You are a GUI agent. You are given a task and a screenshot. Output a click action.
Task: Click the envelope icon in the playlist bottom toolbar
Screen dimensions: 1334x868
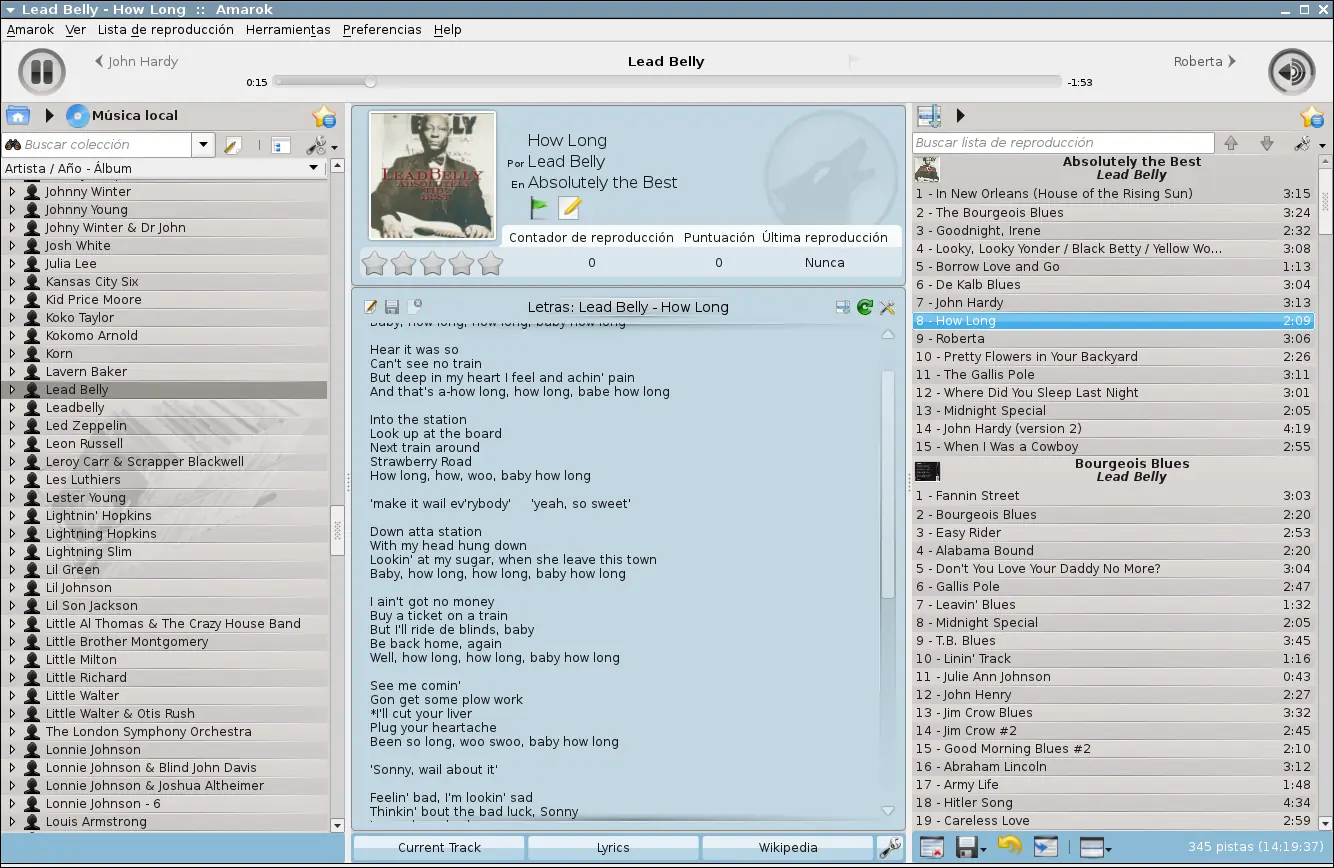(x=1045, y=847)
